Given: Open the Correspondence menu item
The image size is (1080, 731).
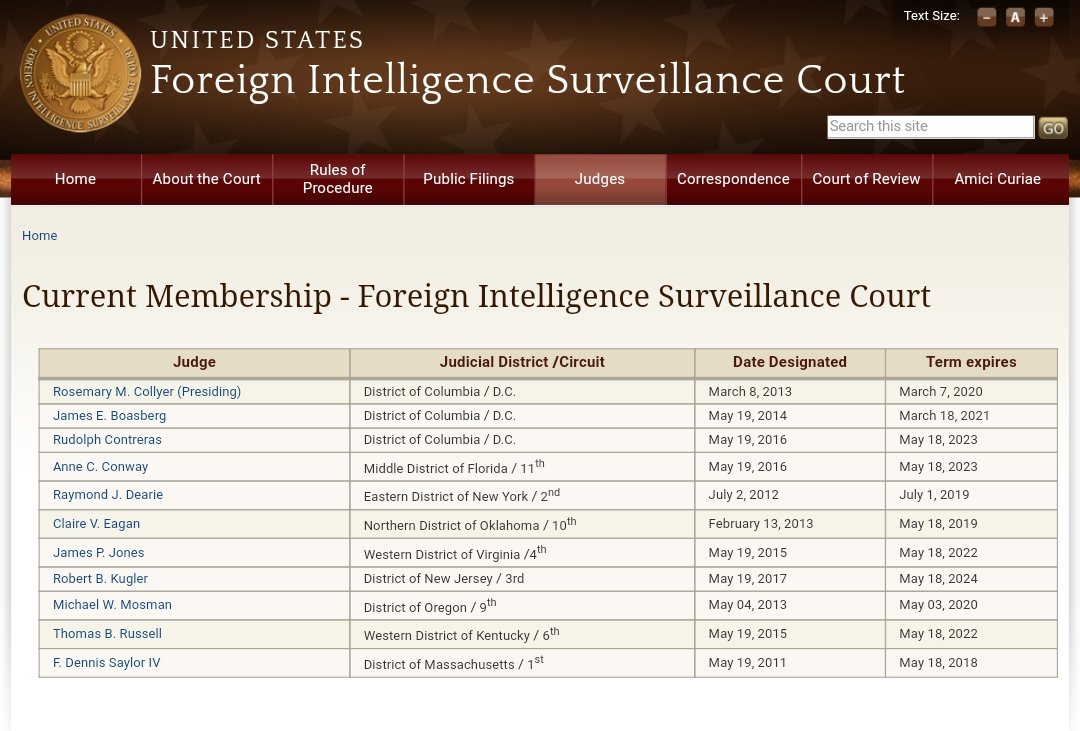Looking at the screenshot, I should 733,179.
